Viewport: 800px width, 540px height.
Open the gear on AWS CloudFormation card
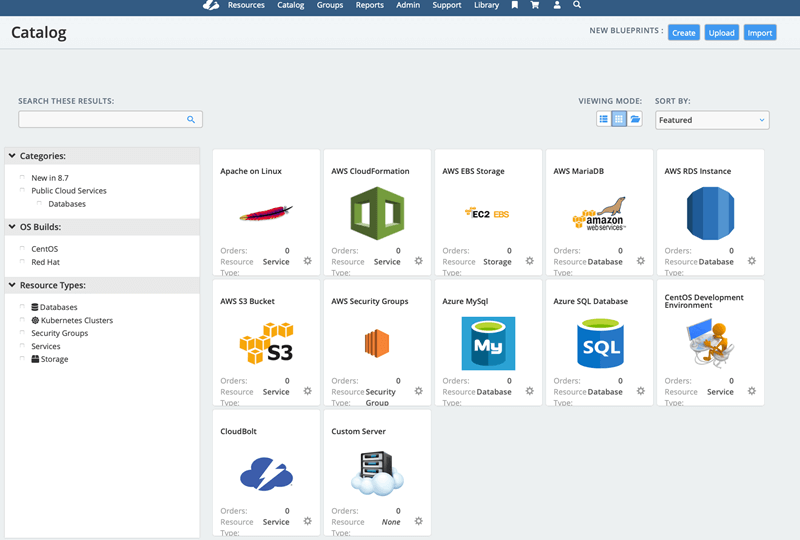pyautogui.click(x=419, y=261)
